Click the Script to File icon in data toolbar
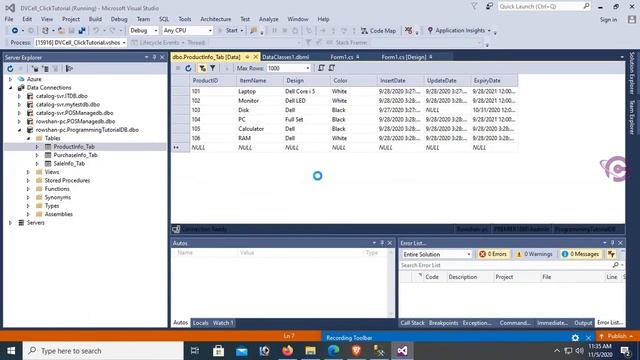Screen dimensions: 640x360 coord(332,68)
